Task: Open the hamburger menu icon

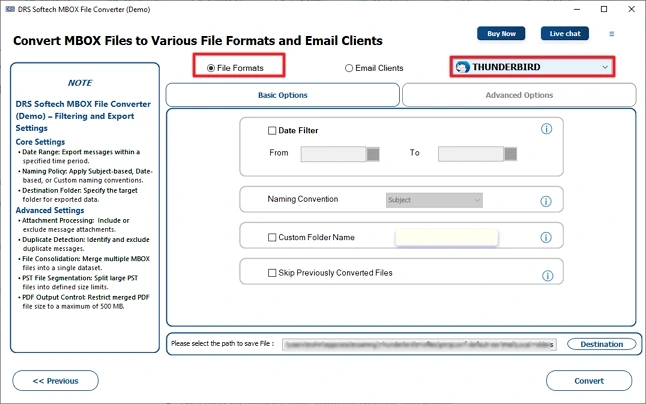Action: pyautogui.click(x=612, y=34)
